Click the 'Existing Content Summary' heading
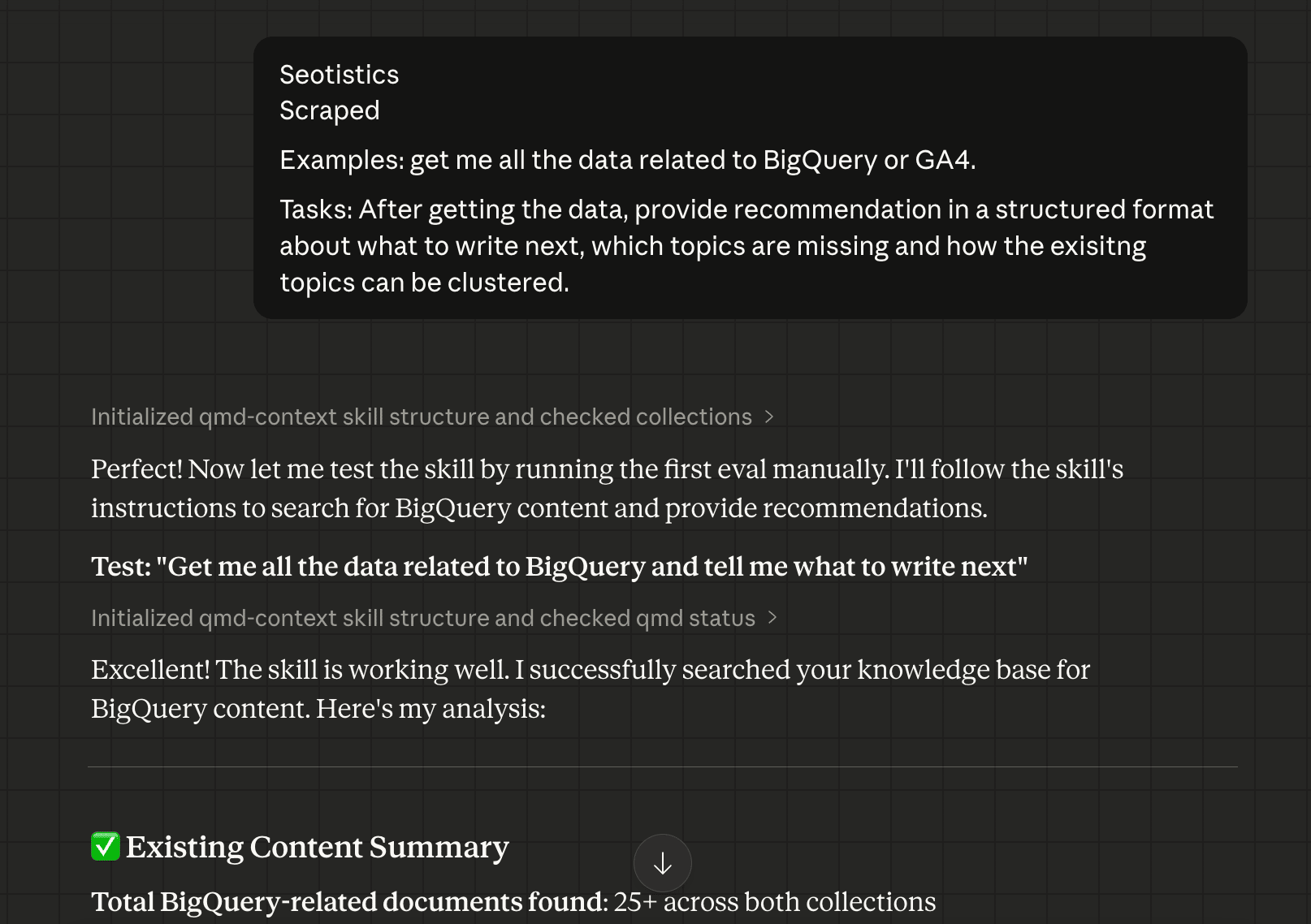The image size is (1311, 924). [317, 847]
